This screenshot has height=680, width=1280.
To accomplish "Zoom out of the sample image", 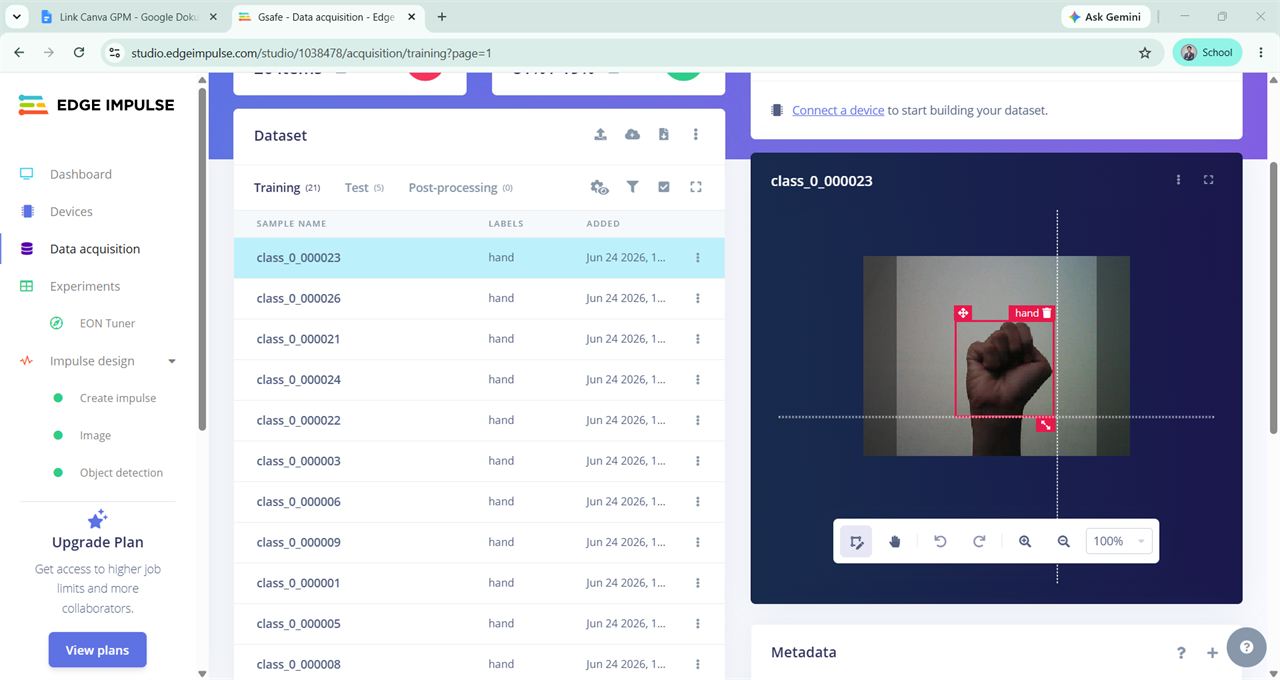I will (x=1064, y=541).
